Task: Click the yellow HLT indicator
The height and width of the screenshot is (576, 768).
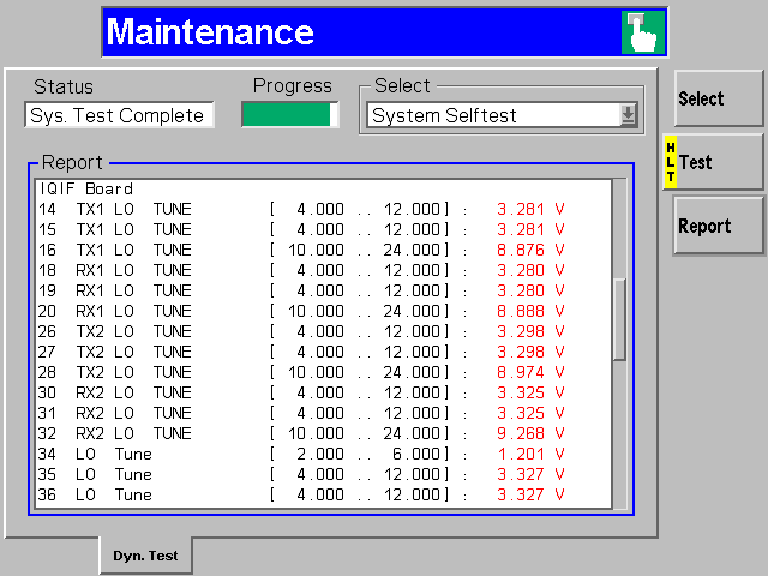Action: (x=671, y=162)
